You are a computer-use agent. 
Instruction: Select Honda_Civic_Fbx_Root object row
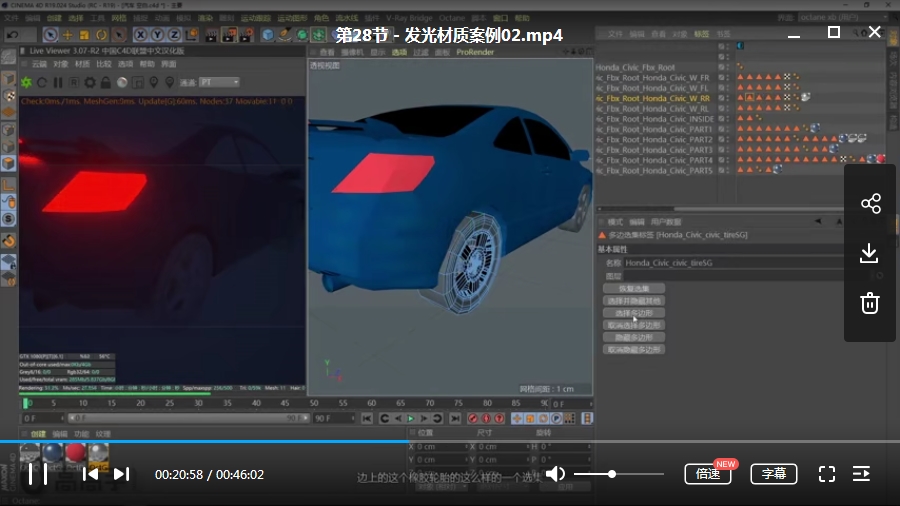click(x=635, y=67)
